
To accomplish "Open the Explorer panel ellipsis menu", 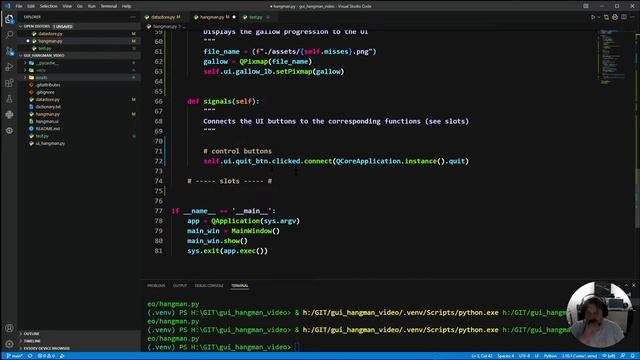I will click(x=133, y=17).
